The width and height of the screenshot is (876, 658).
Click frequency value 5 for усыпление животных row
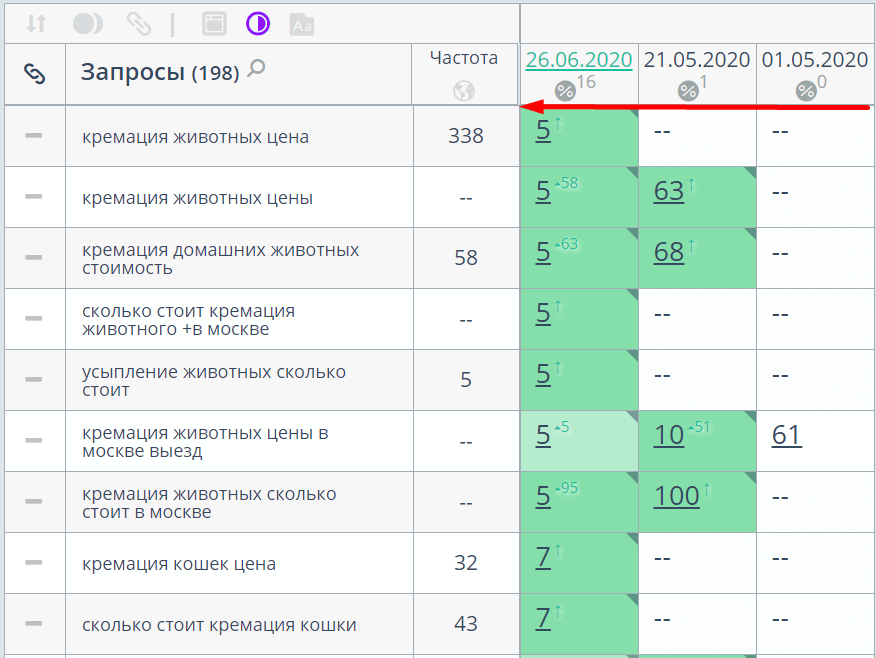tap(466, 380)
